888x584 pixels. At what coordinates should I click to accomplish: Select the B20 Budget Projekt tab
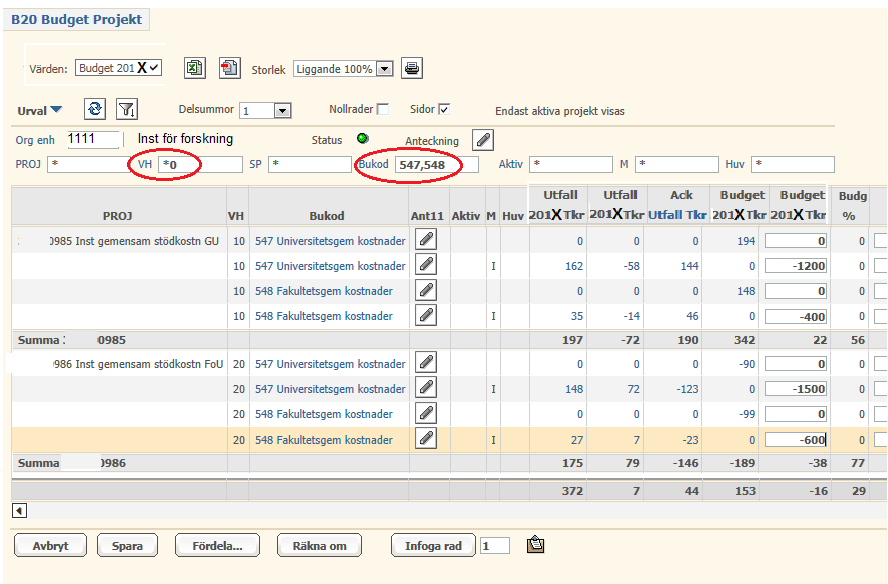[x=76, y=19]
